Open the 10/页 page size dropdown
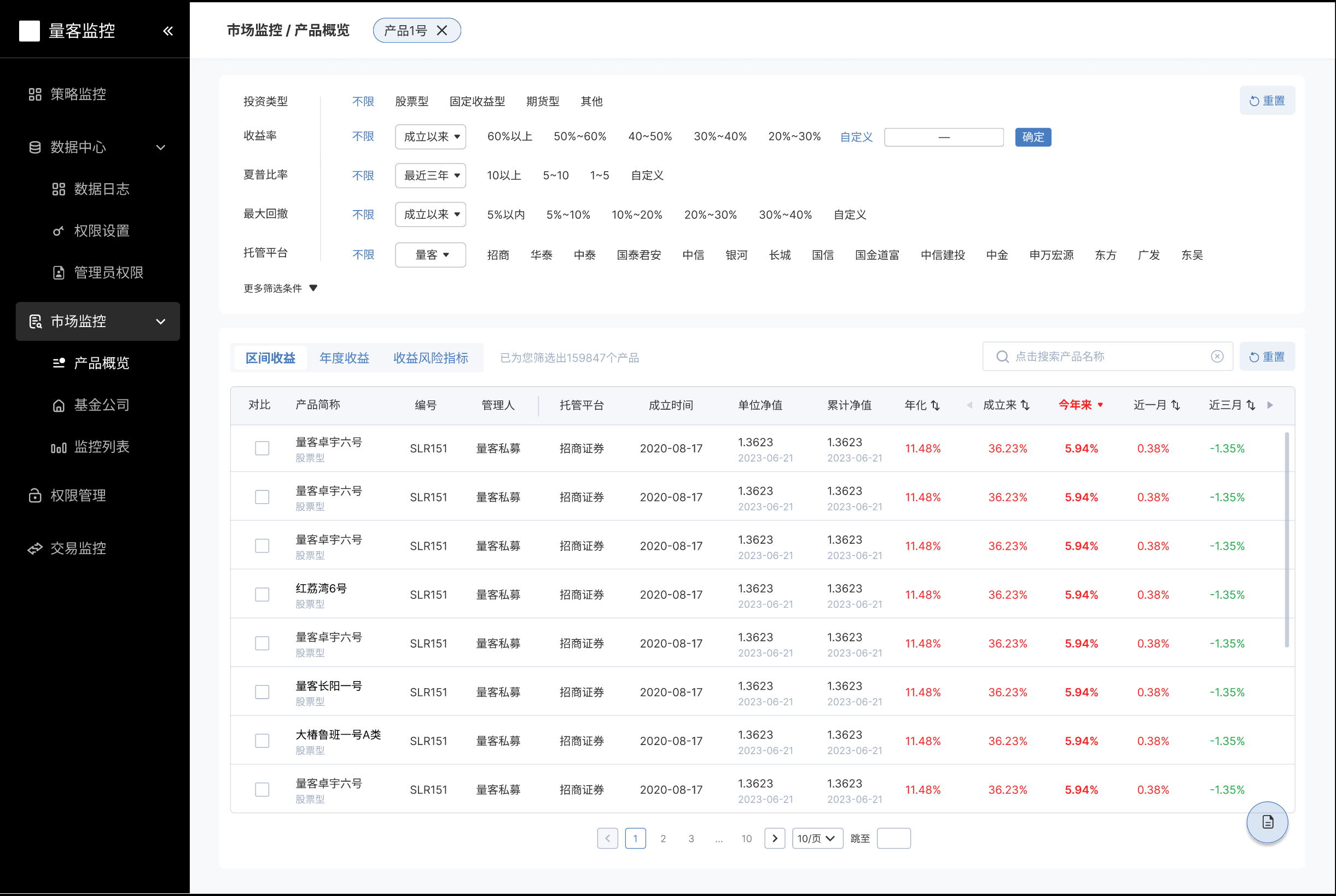Screen dimensions: 1336x896 [x=817, y=838]
